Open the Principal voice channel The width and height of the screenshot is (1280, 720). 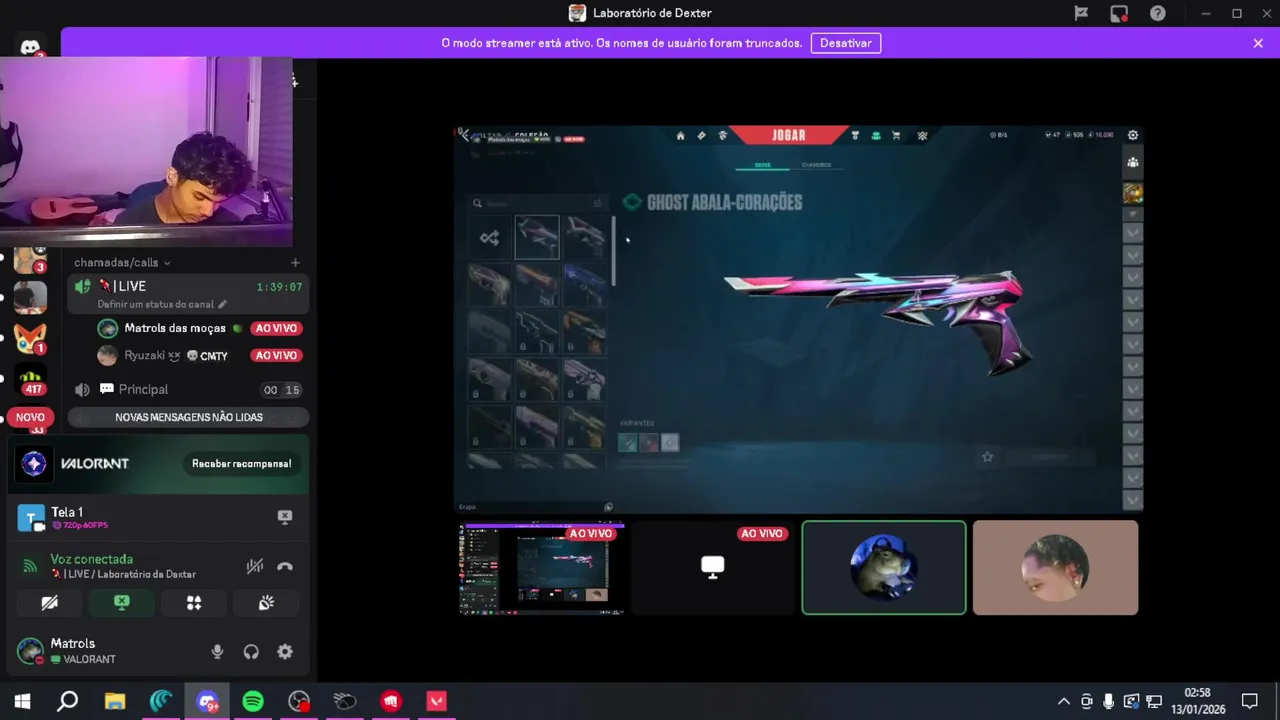[x=188, y=389]
